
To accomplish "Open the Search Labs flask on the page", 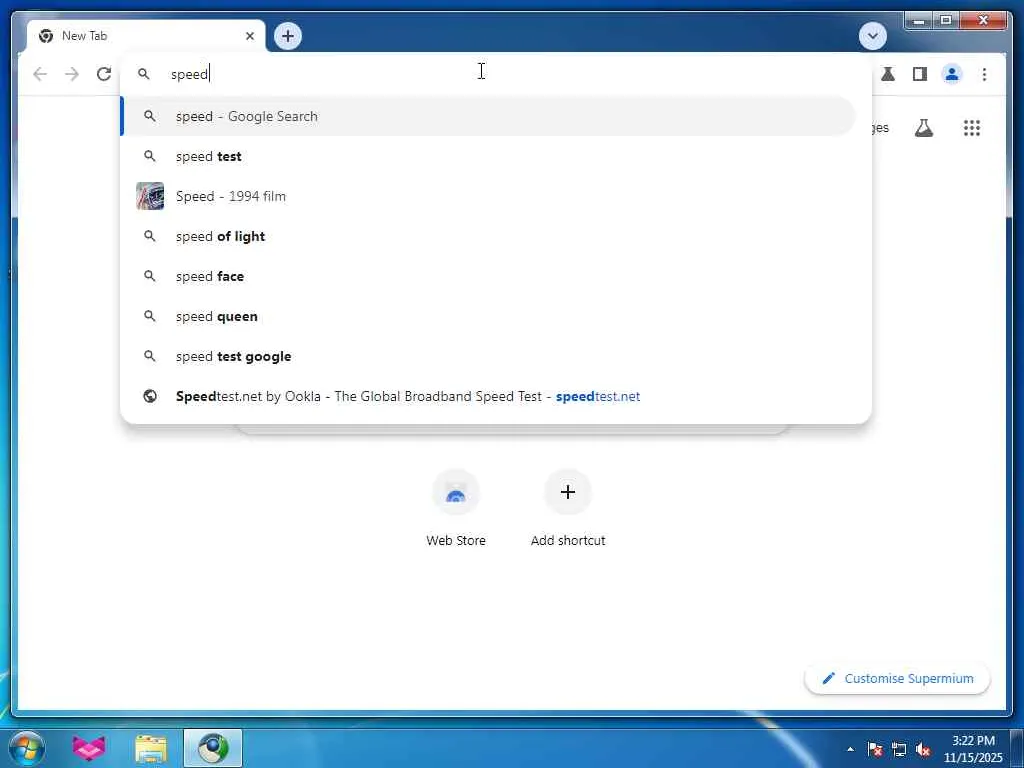I will click(923, 127).
